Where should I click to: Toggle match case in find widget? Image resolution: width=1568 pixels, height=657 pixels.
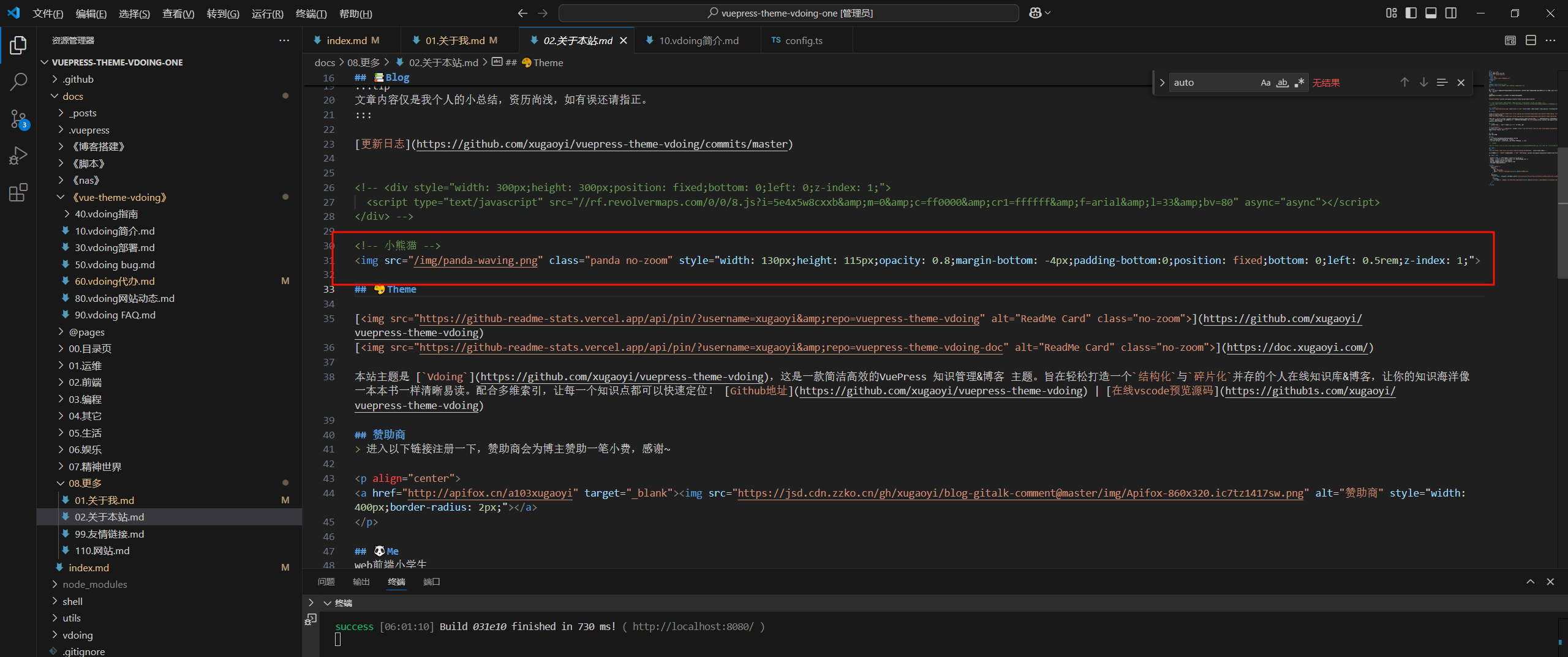[1265, 83]
